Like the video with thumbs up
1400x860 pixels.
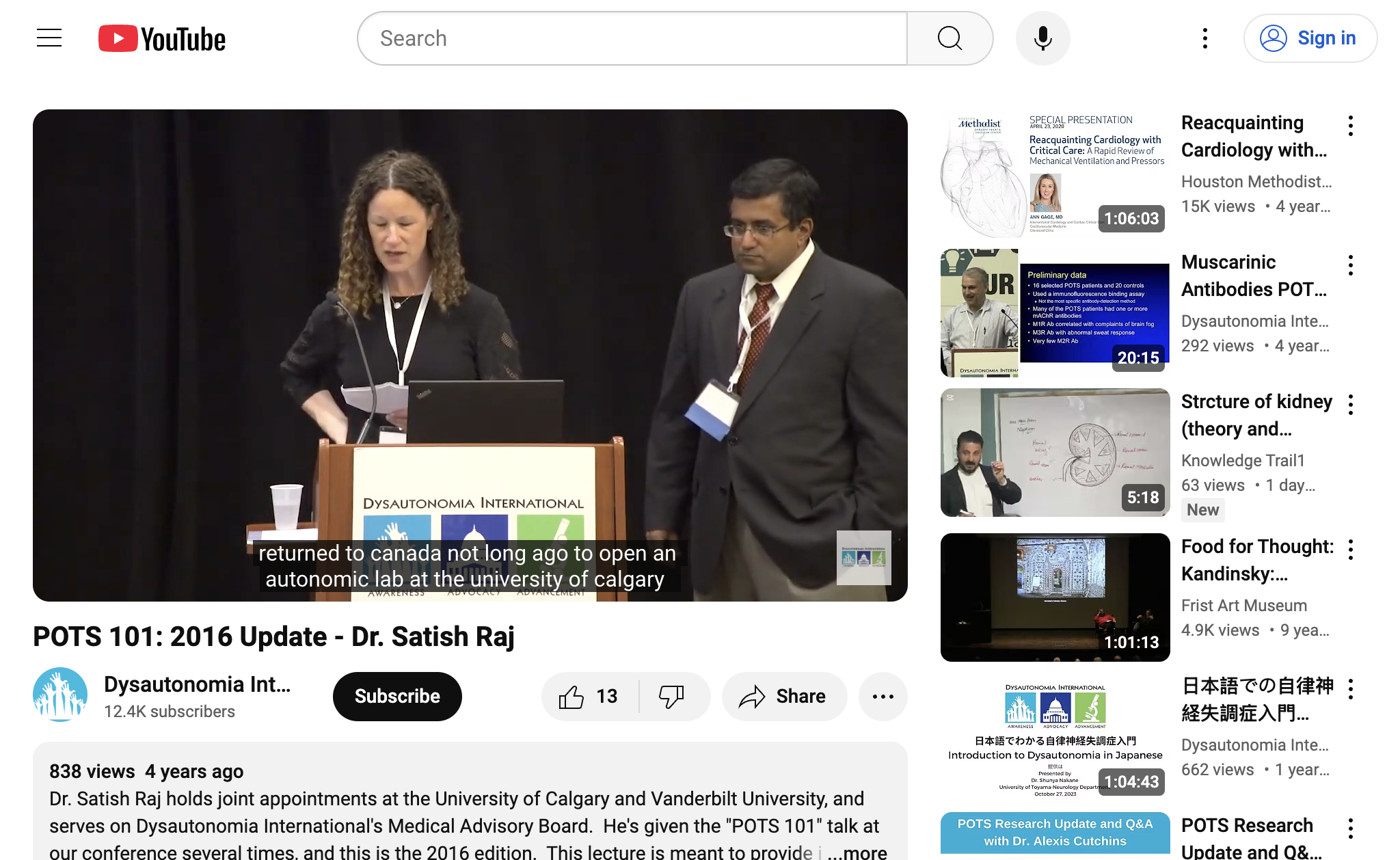(x=589, y=696)
